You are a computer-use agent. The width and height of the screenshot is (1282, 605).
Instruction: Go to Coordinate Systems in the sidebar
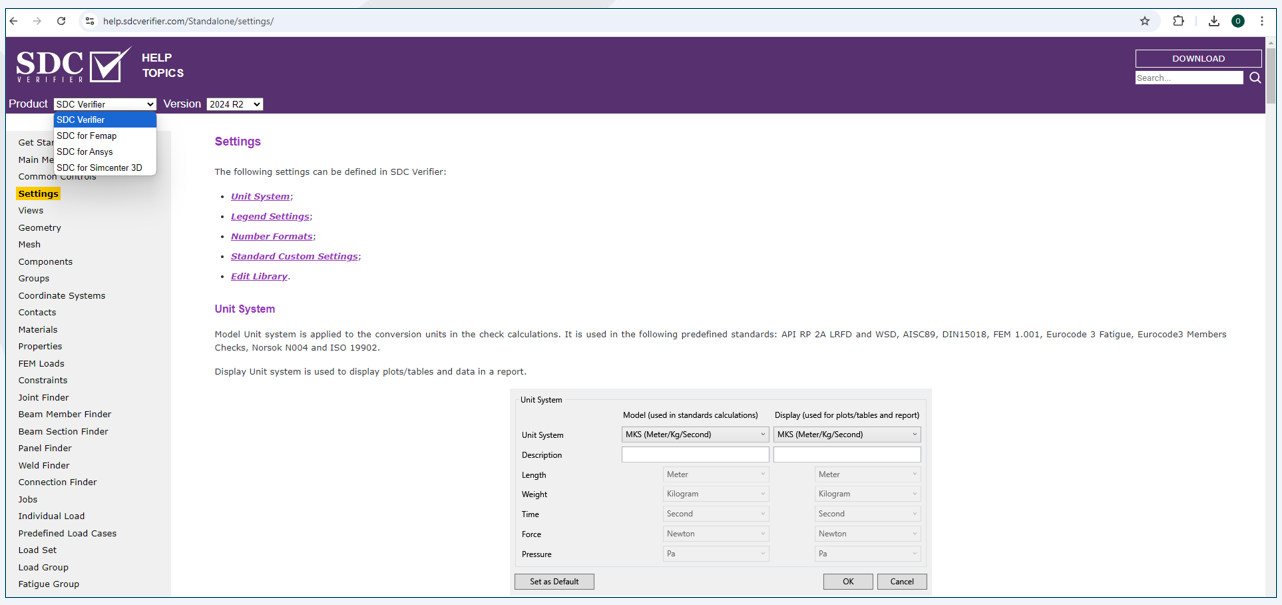click(x=62, y=296)
